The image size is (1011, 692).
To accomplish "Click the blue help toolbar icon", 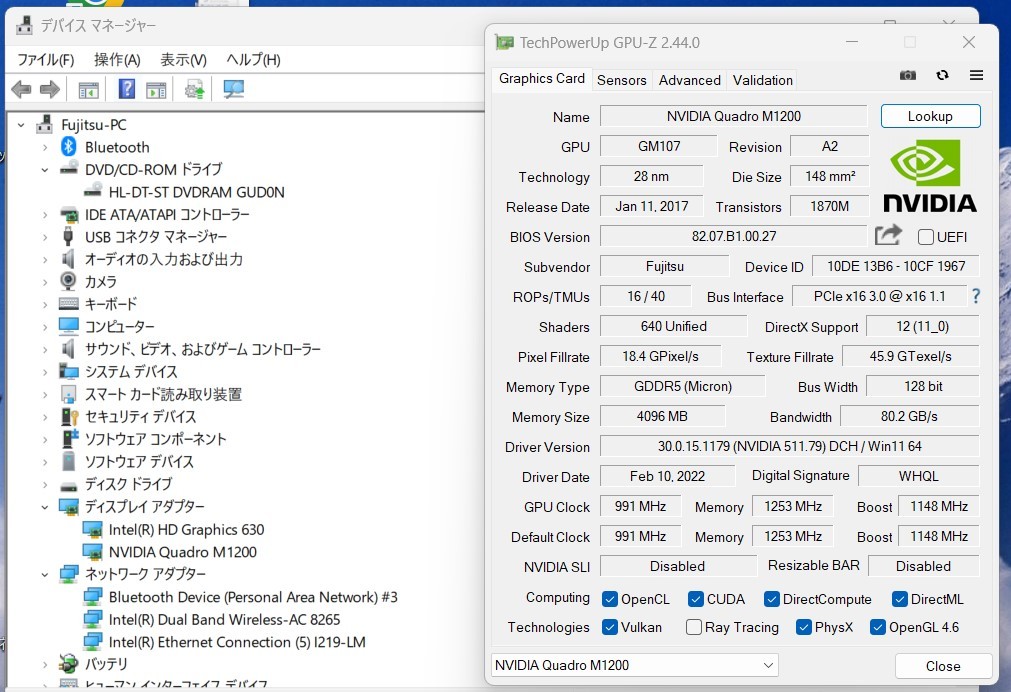I will (x=127, y=88).
